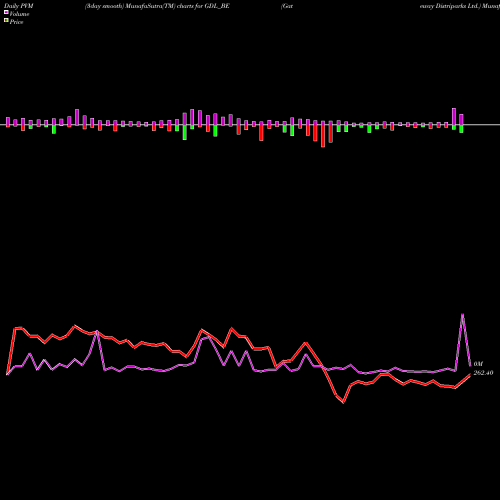Select the 'Volume' legend label
The image size is (500, 500).
click(19, 14)
